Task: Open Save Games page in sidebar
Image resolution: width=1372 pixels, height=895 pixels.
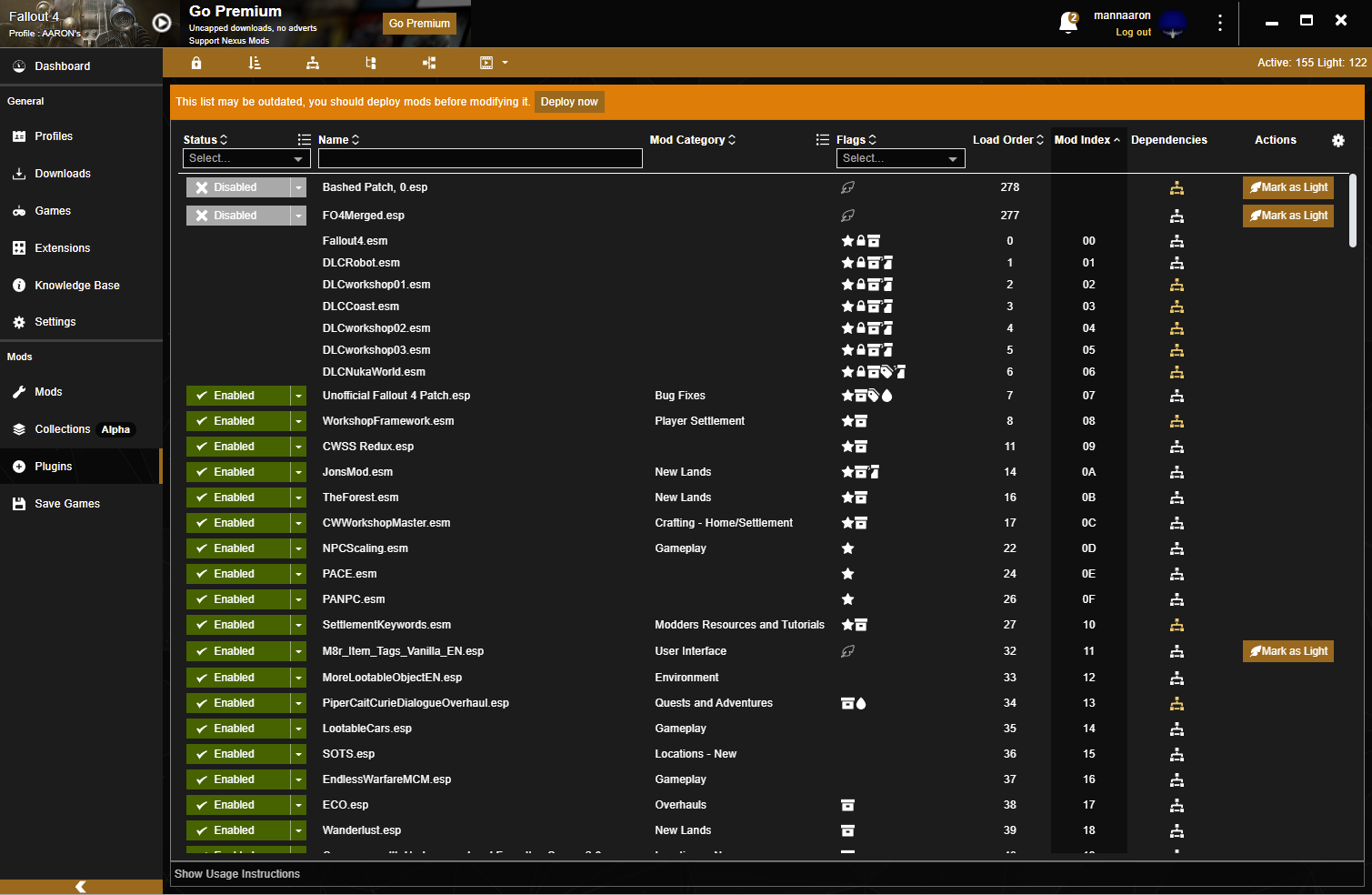Action: [81, 504]
